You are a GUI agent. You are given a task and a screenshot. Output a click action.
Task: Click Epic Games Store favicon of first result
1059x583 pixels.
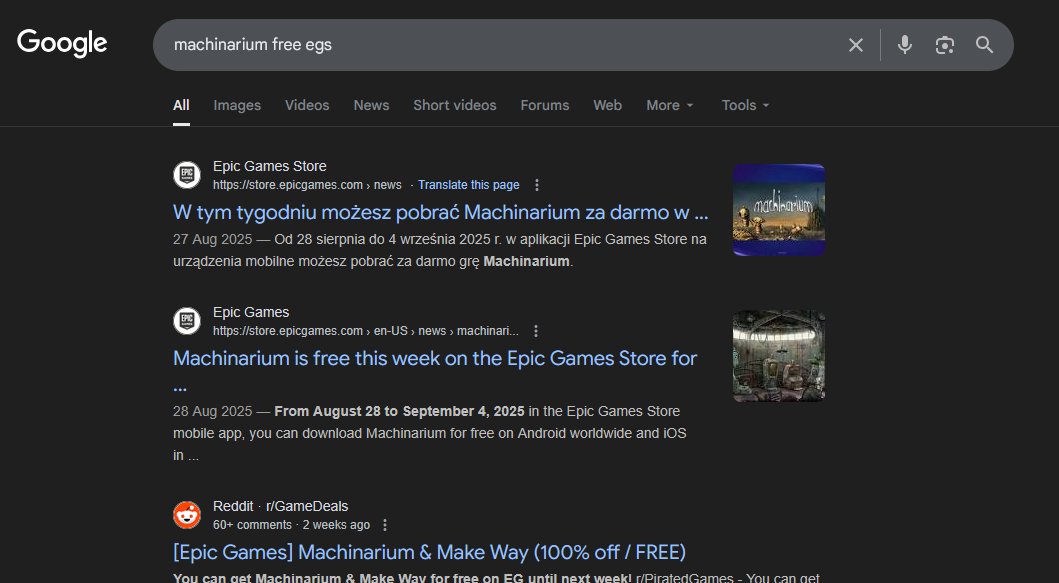click(187, 175)
